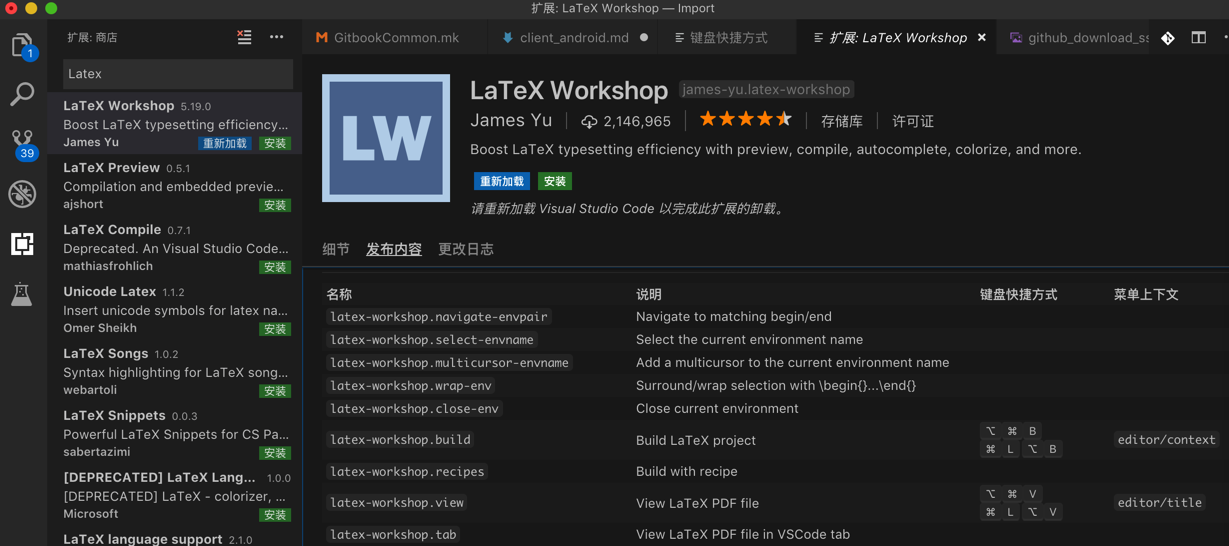Image resolution: width=1229 pixels, height=546 pixels.
Task: Install the LaTeX Preview extension
Action: 275,205
